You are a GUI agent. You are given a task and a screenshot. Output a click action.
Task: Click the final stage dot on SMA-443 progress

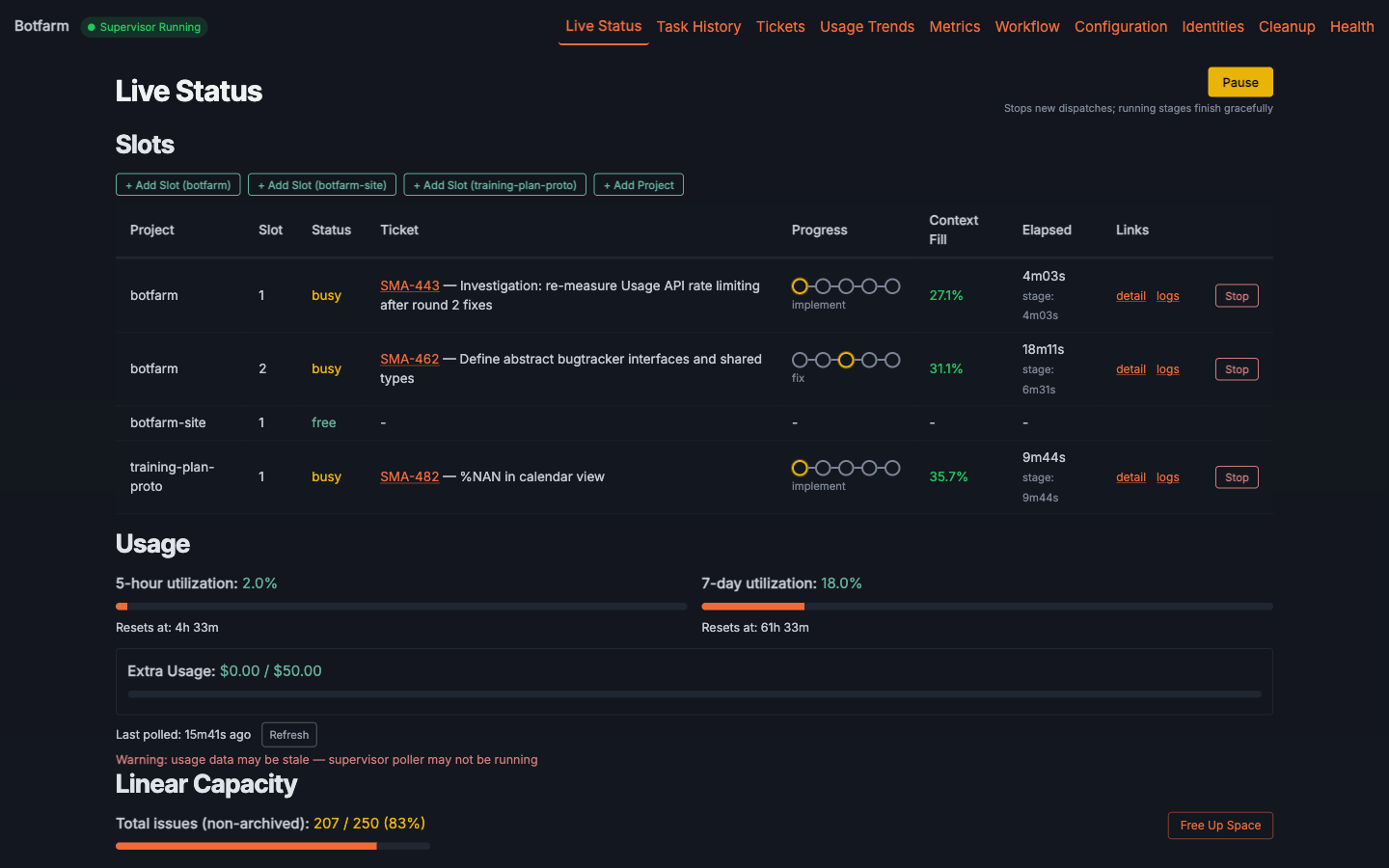pos(892,285)
